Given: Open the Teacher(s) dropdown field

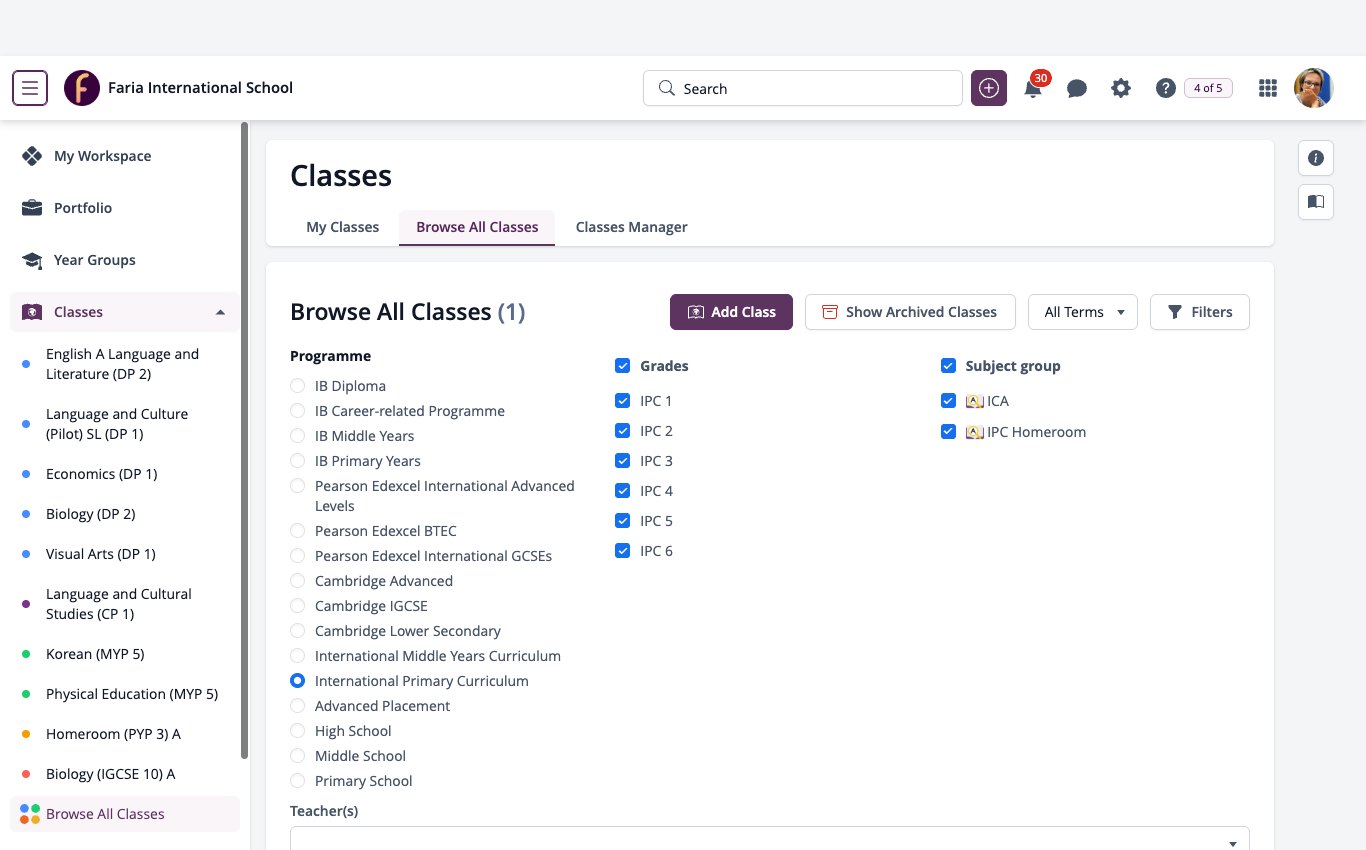Looking at the screenshot, I should pos(770,838).
